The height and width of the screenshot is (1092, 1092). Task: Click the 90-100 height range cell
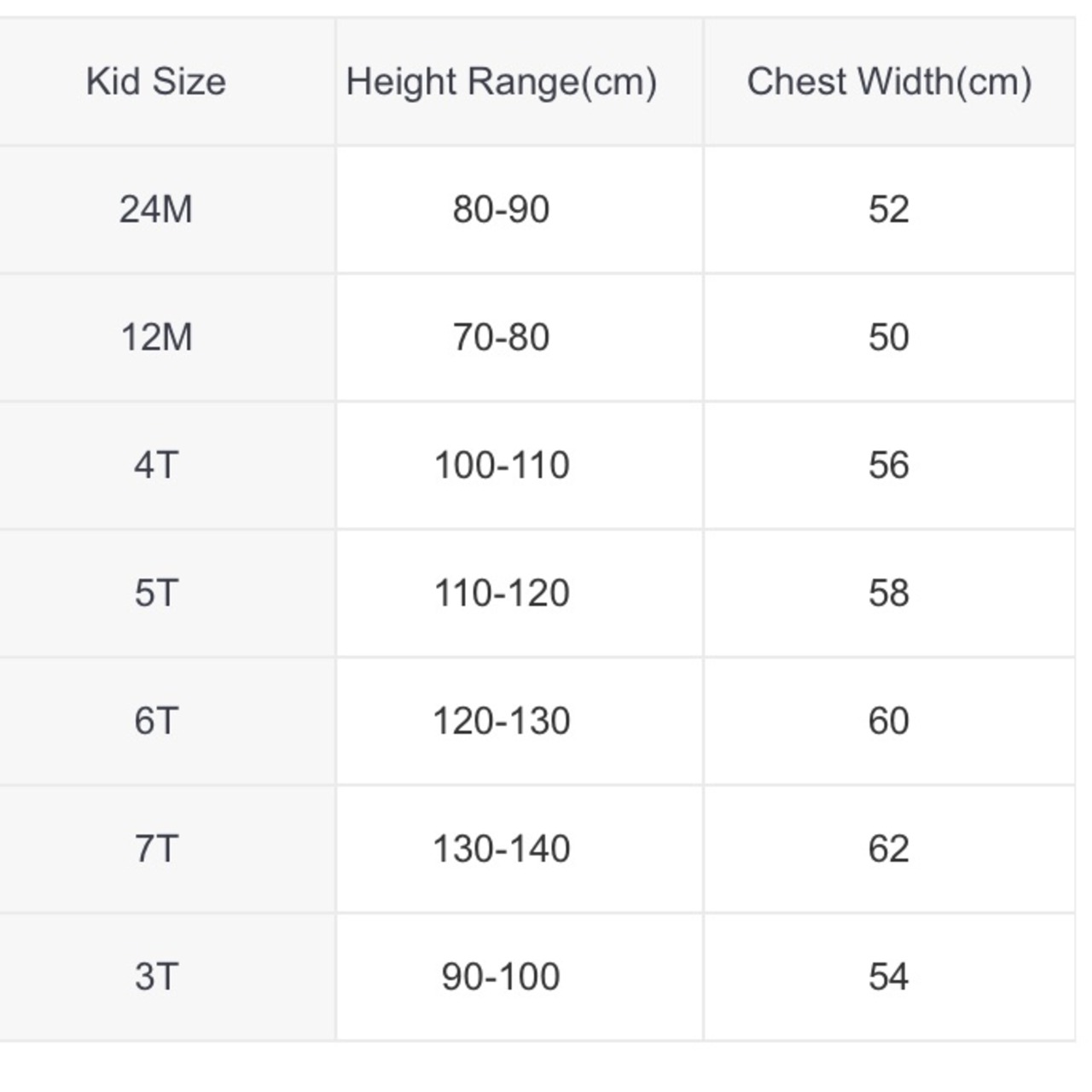coord(520,978)
